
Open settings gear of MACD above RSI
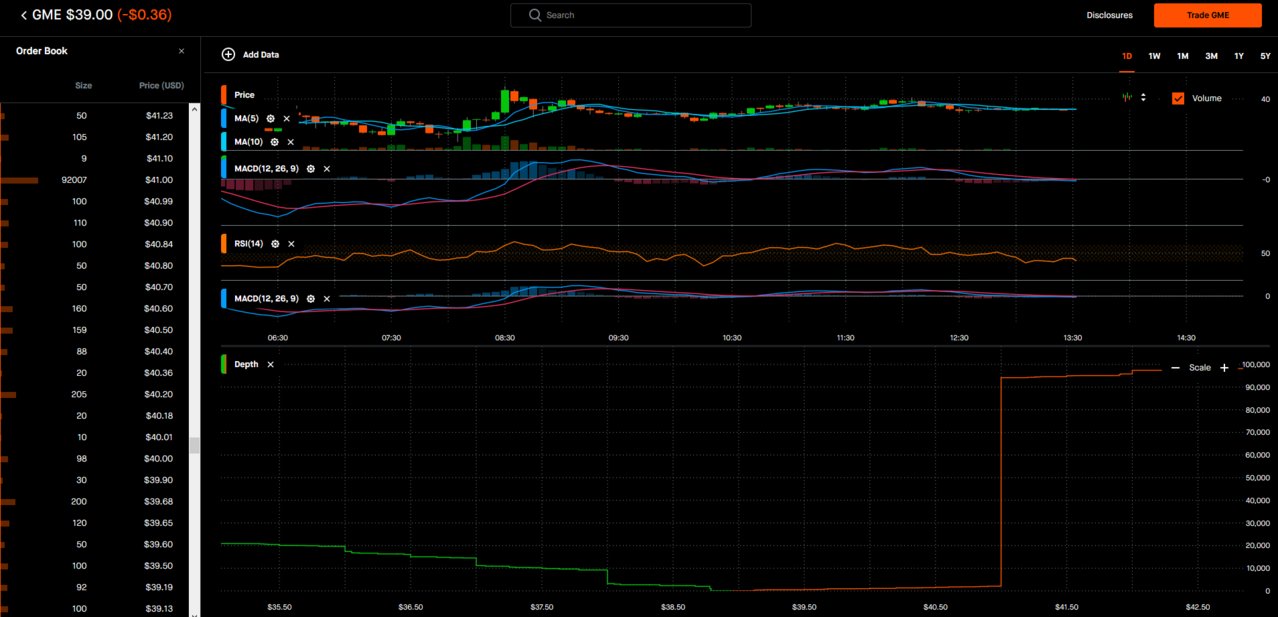(x=310, y=169)
